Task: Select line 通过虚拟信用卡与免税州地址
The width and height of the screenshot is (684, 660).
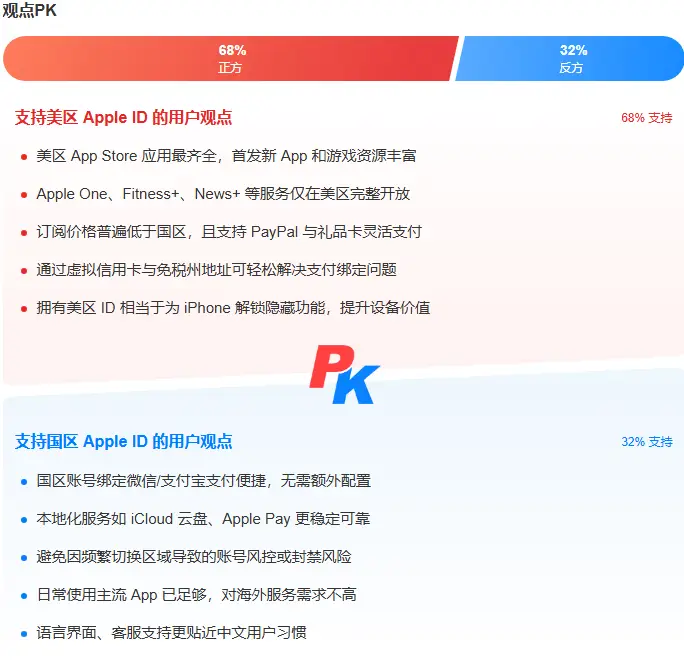Action: (216, 270)
